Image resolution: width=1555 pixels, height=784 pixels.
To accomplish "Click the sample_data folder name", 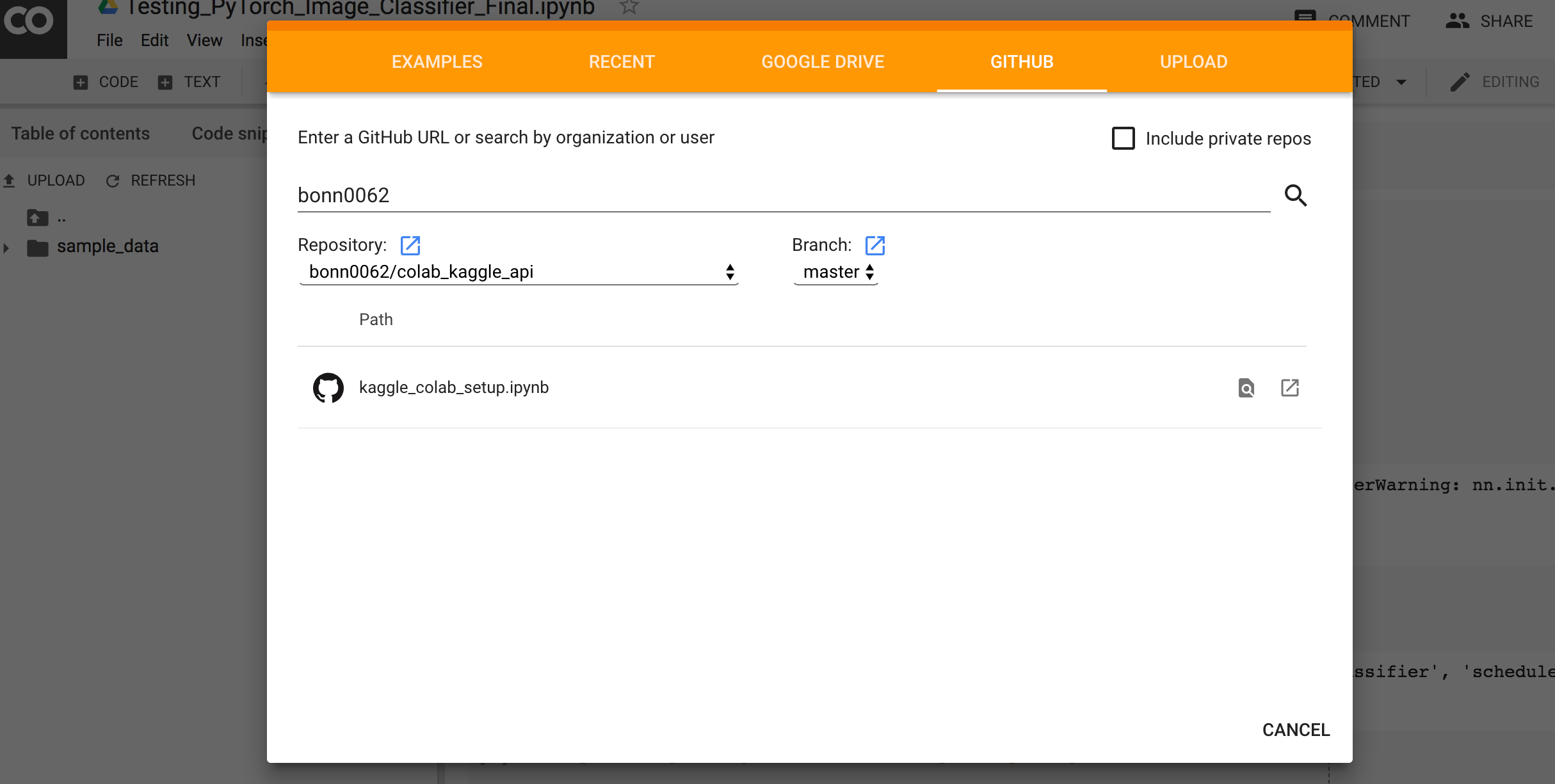I will click(108, 246).
